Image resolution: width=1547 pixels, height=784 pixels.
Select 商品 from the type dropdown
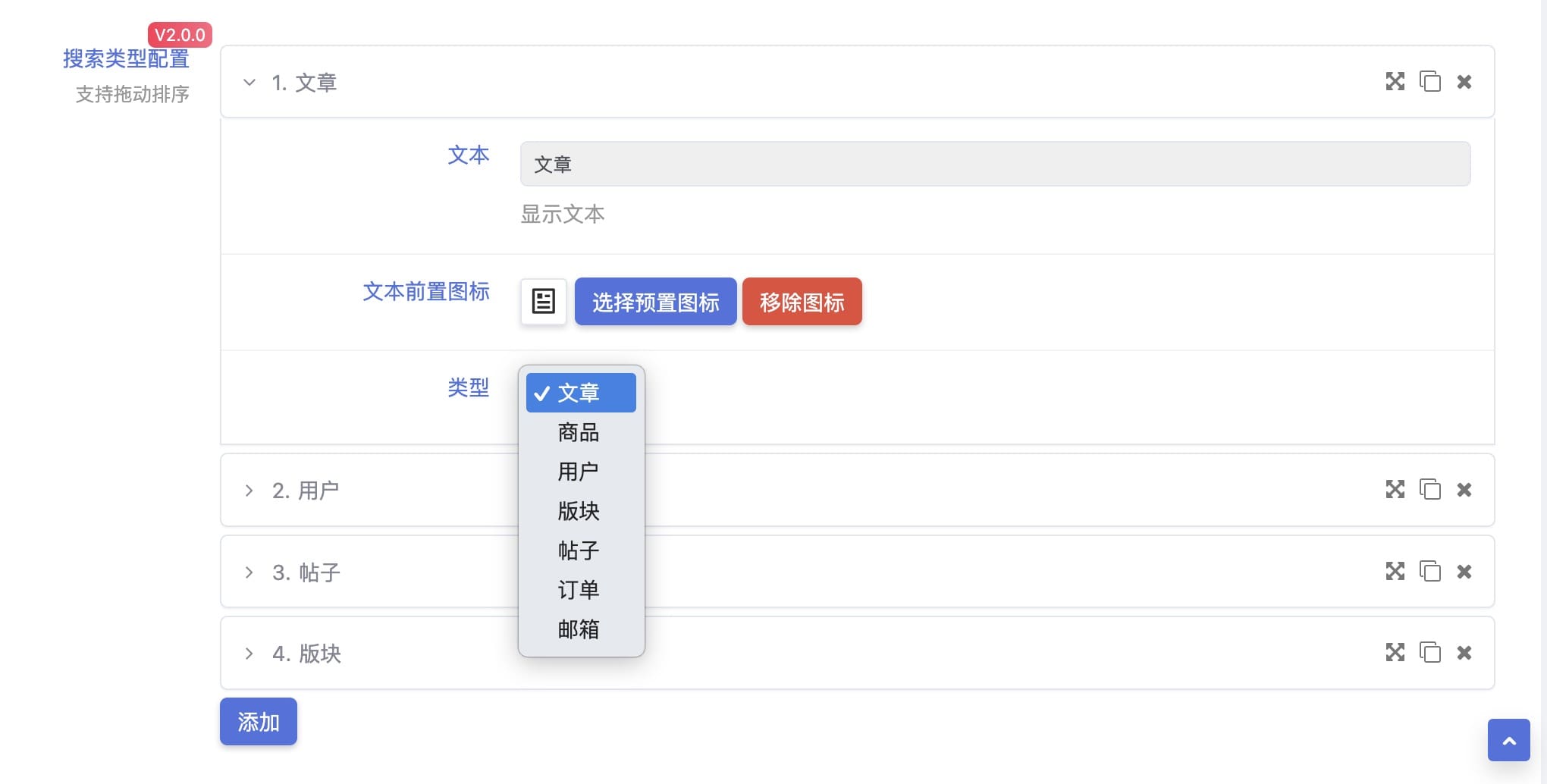click(579, 432)
